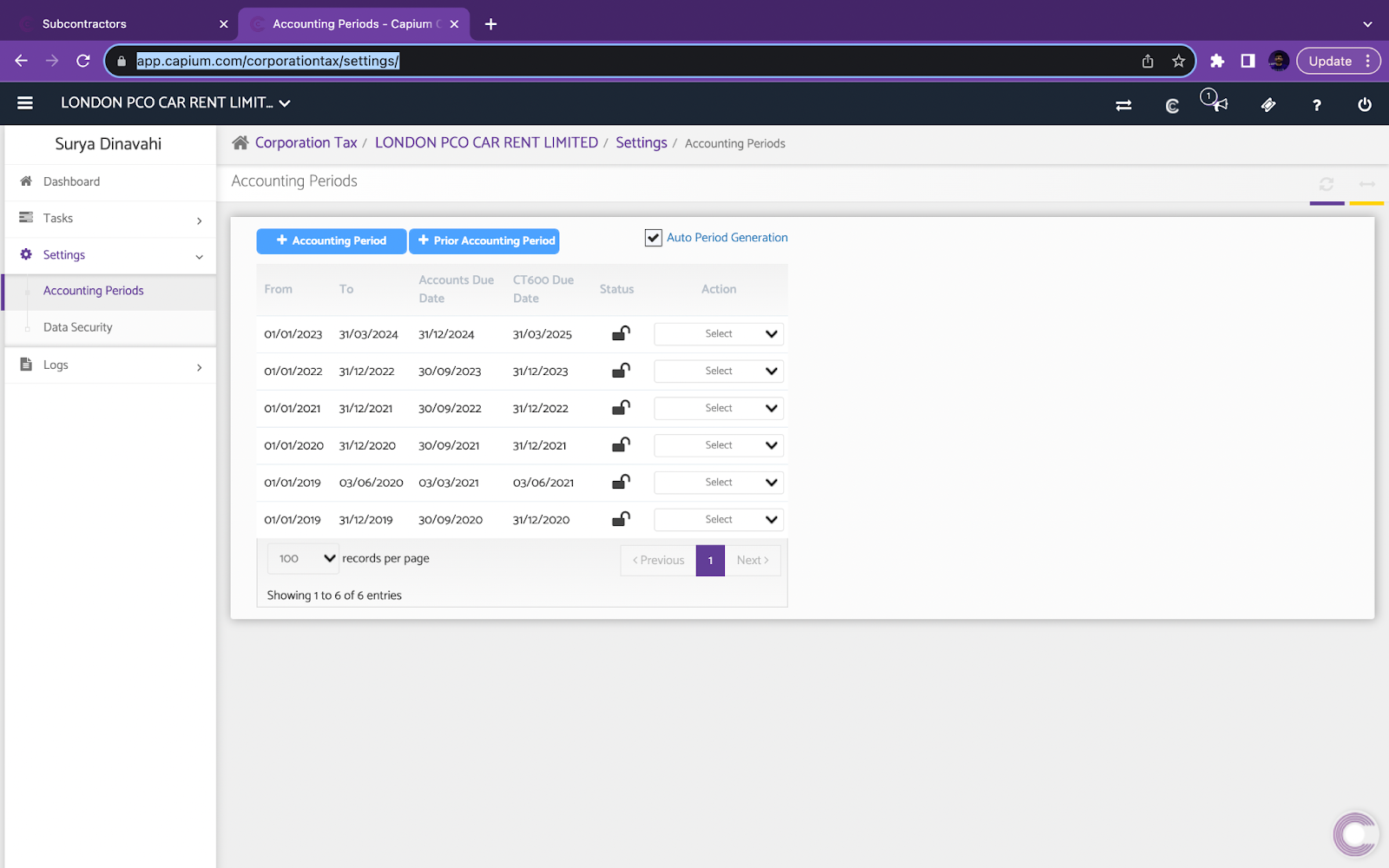Open the Chrome profile avatar

coord(1278,61)
